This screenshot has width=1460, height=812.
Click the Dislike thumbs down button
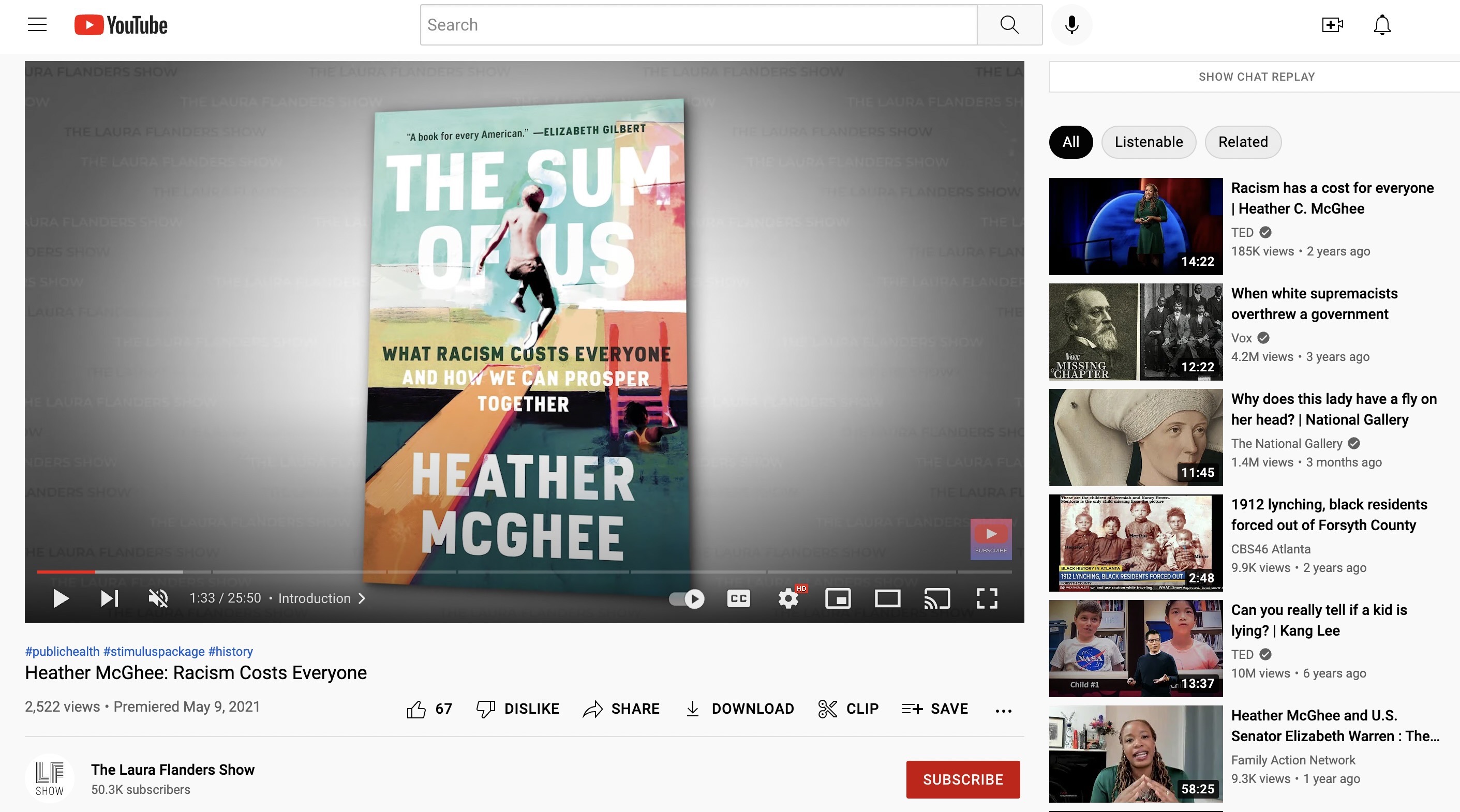click(517, 709)
